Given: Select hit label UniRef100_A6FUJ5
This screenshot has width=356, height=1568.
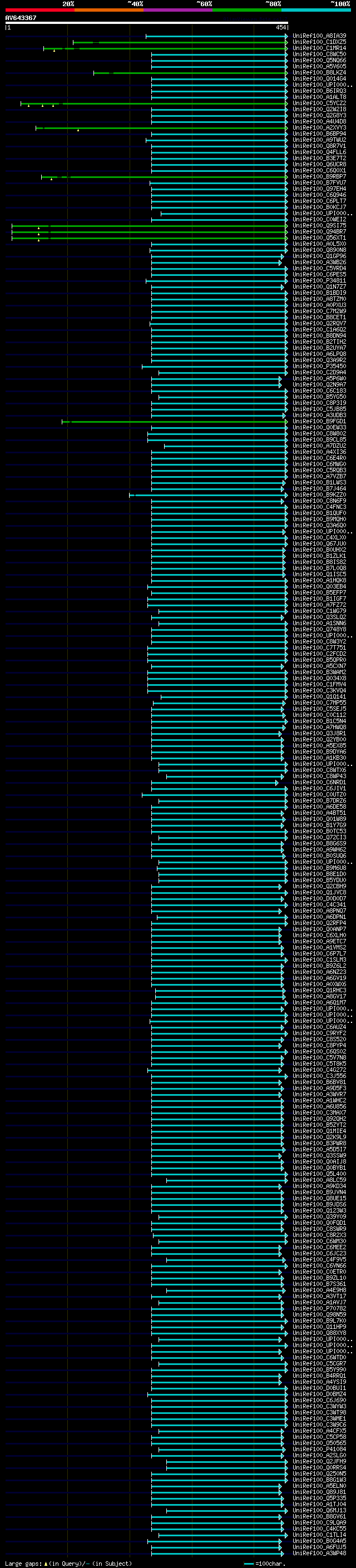Looking at the screenshot, I should [x=319, y=1547].
